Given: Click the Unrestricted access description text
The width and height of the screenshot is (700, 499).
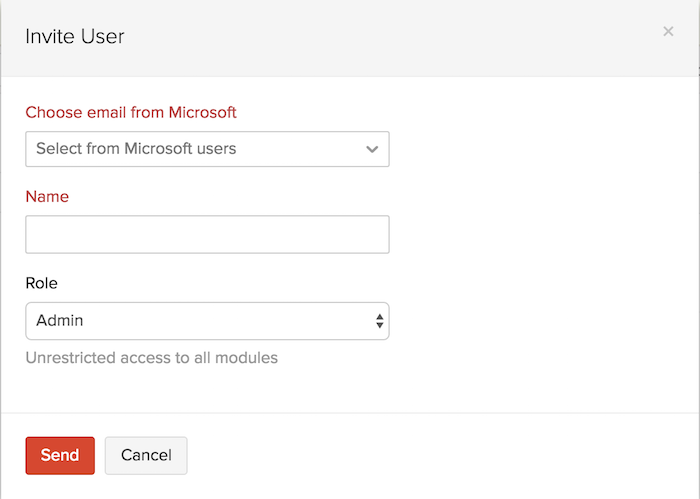Looking at the screenshot, I should [x=151, y=357].
